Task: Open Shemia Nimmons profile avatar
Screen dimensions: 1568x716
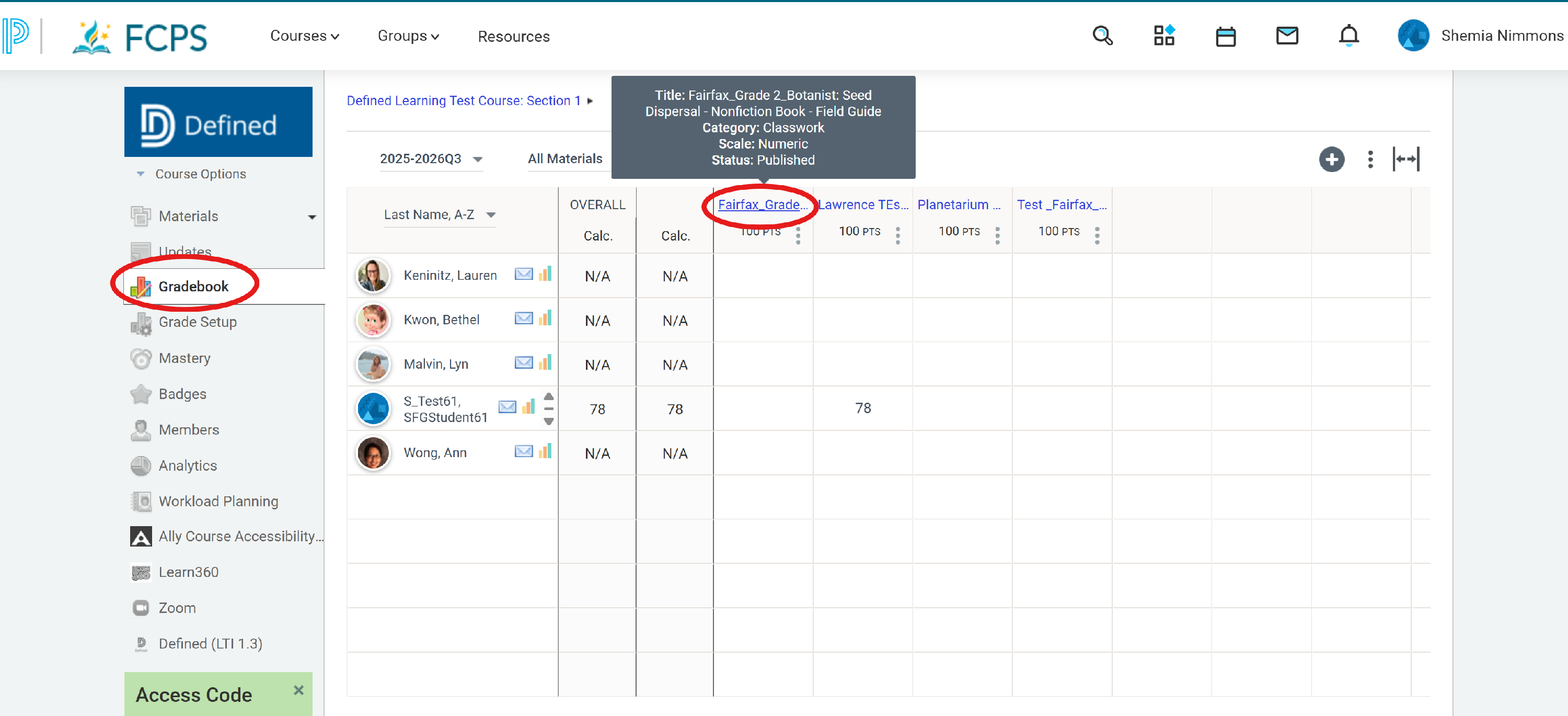Action: pos(1413,36)
